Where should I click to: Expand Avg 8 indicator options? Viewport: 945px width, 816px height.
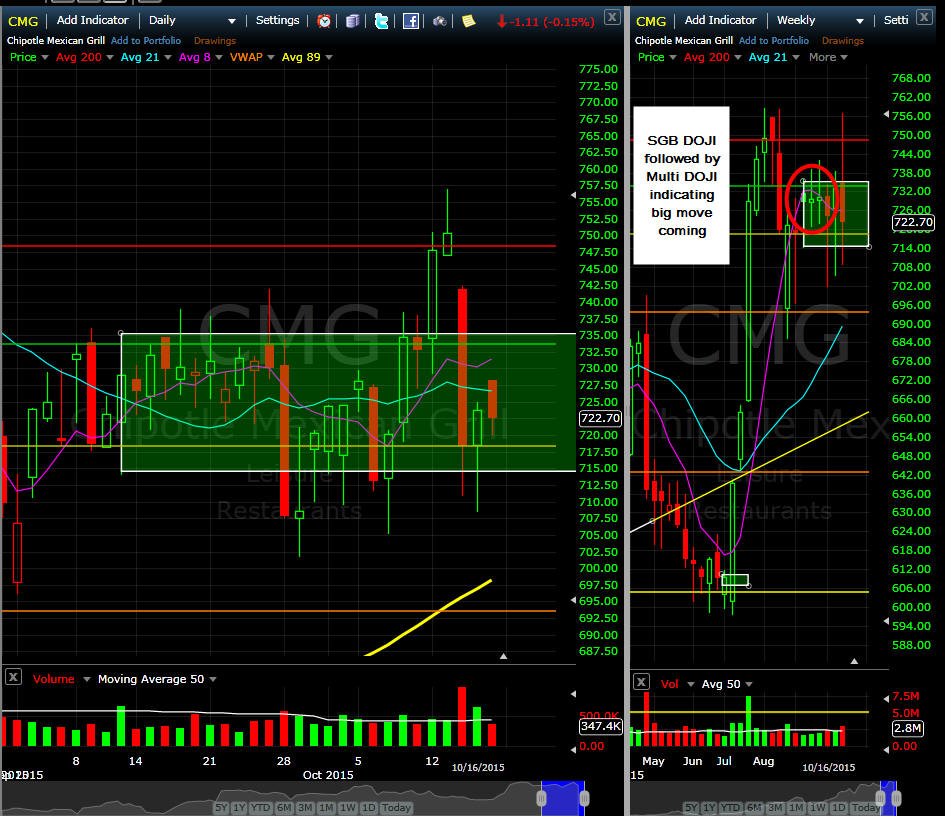tap(219, 57)
